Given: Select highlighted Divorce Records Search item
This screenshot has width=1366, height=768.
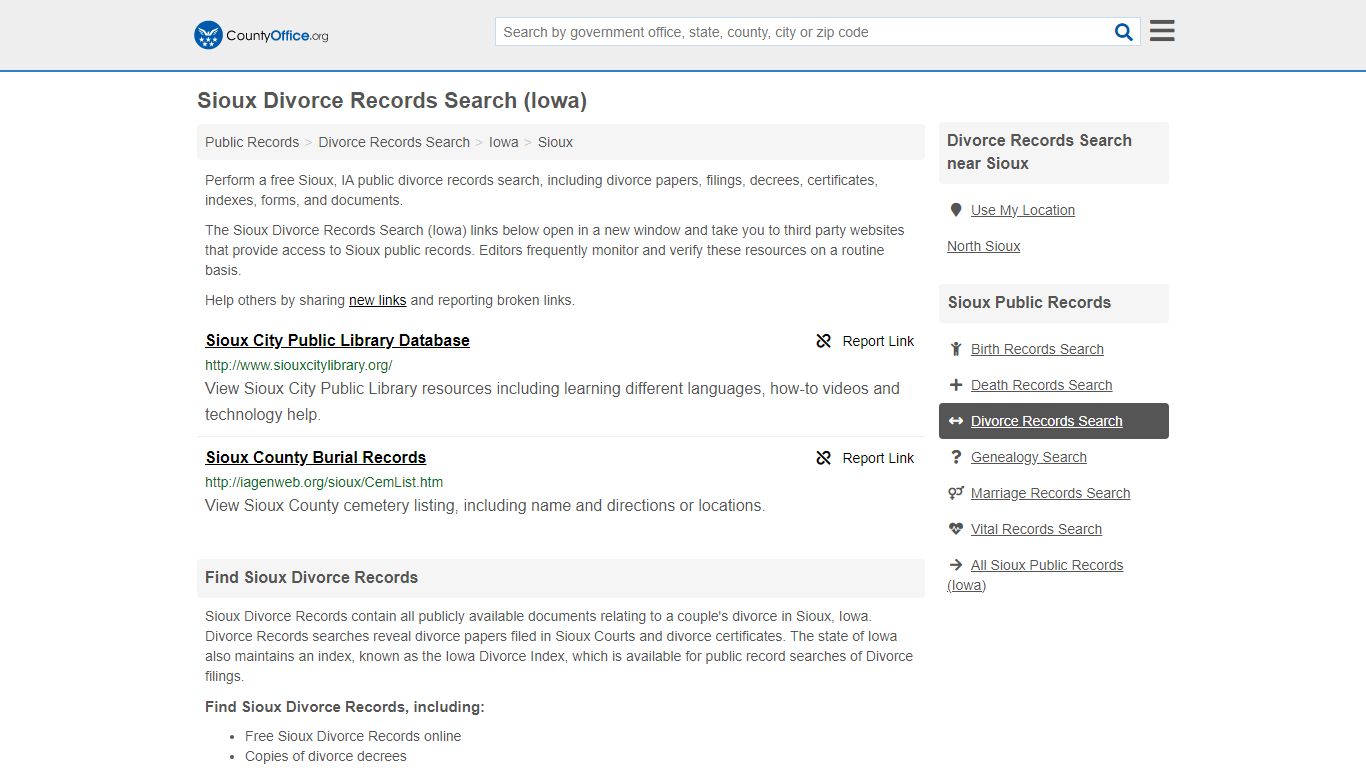Looking at the screenshot, I should click(1054, 421).
